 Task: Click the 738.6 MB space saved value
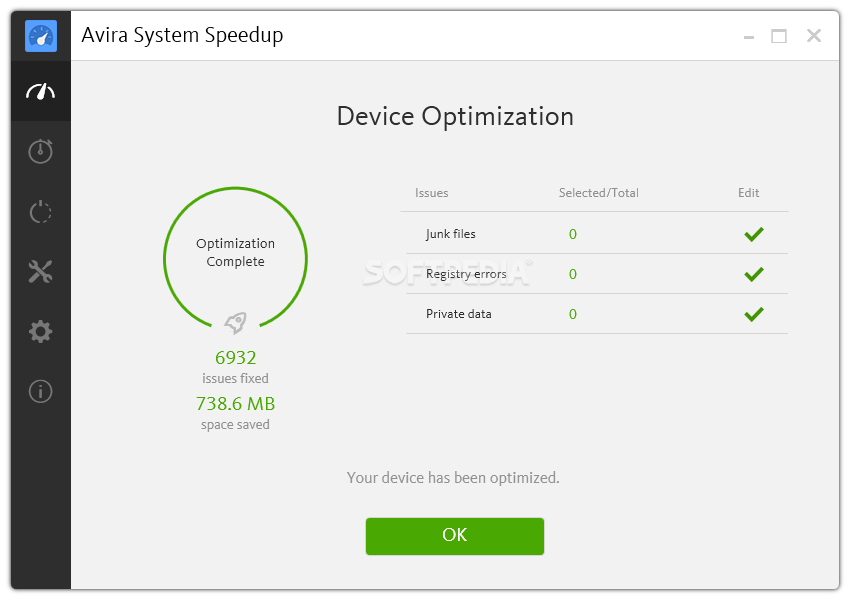(236, 404)
